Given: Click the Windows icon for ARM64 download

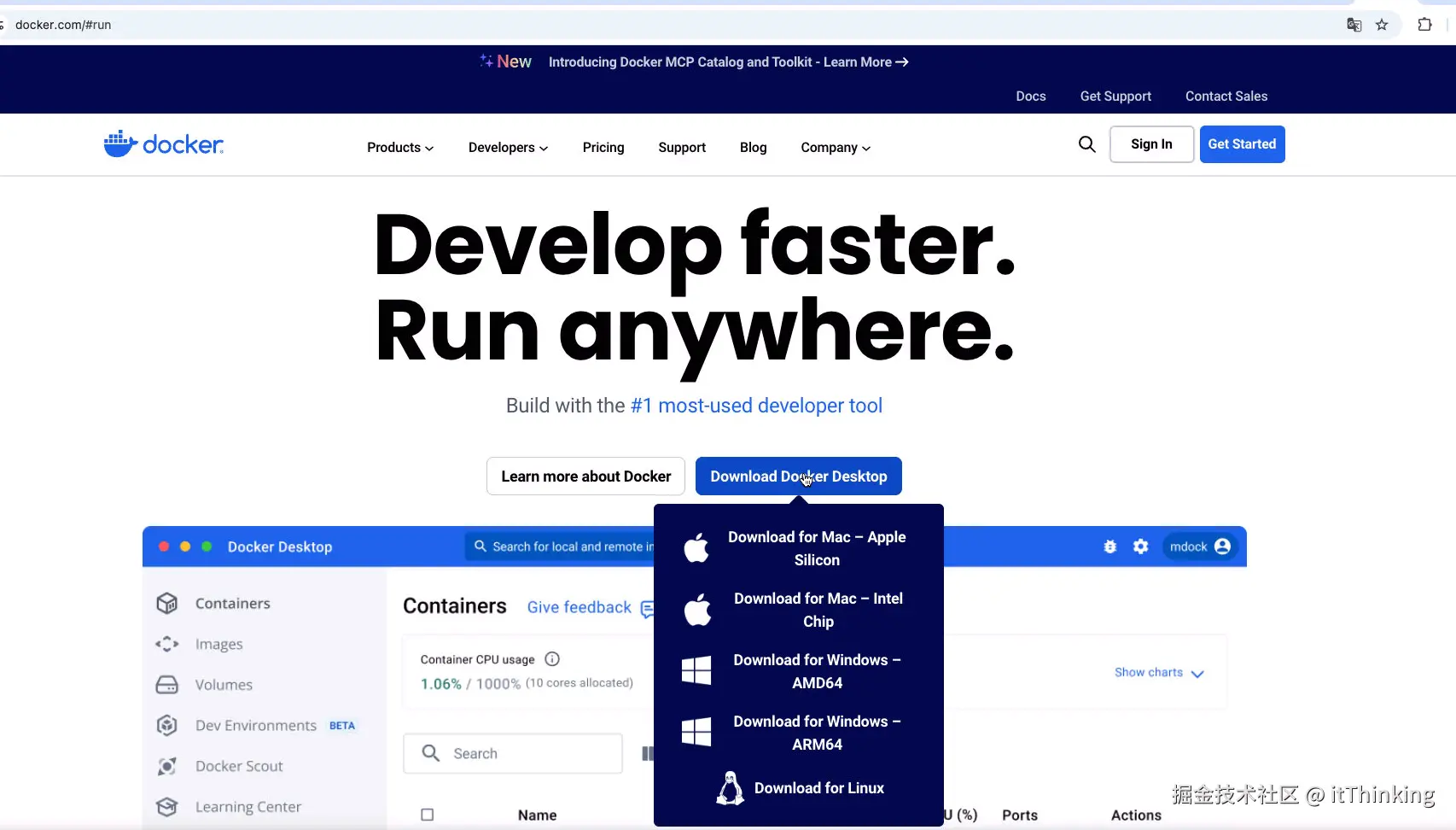Looking at the screenshot, I should [696, 732].
